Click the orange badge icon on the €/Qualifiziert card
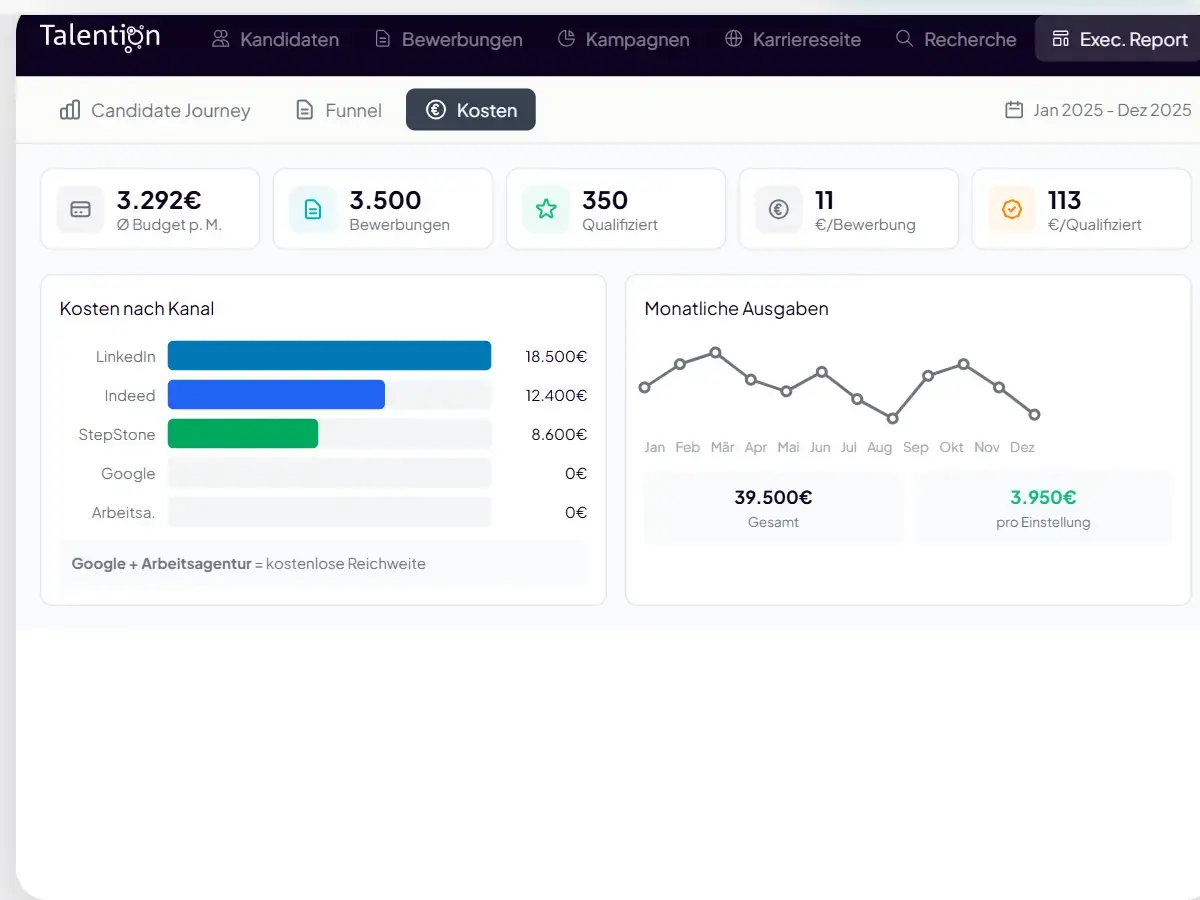The height and width of the screenshot is (900, 1200). 1012,209
